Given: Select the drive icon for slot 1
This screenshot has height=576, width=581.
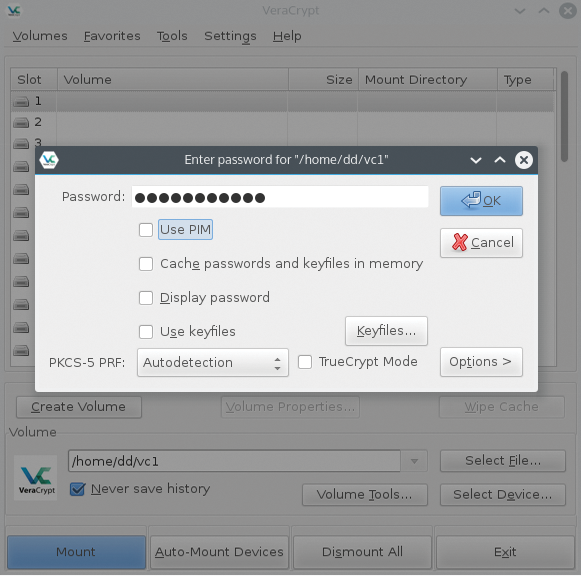Looking at the screenshot, I should click(21, 101).
